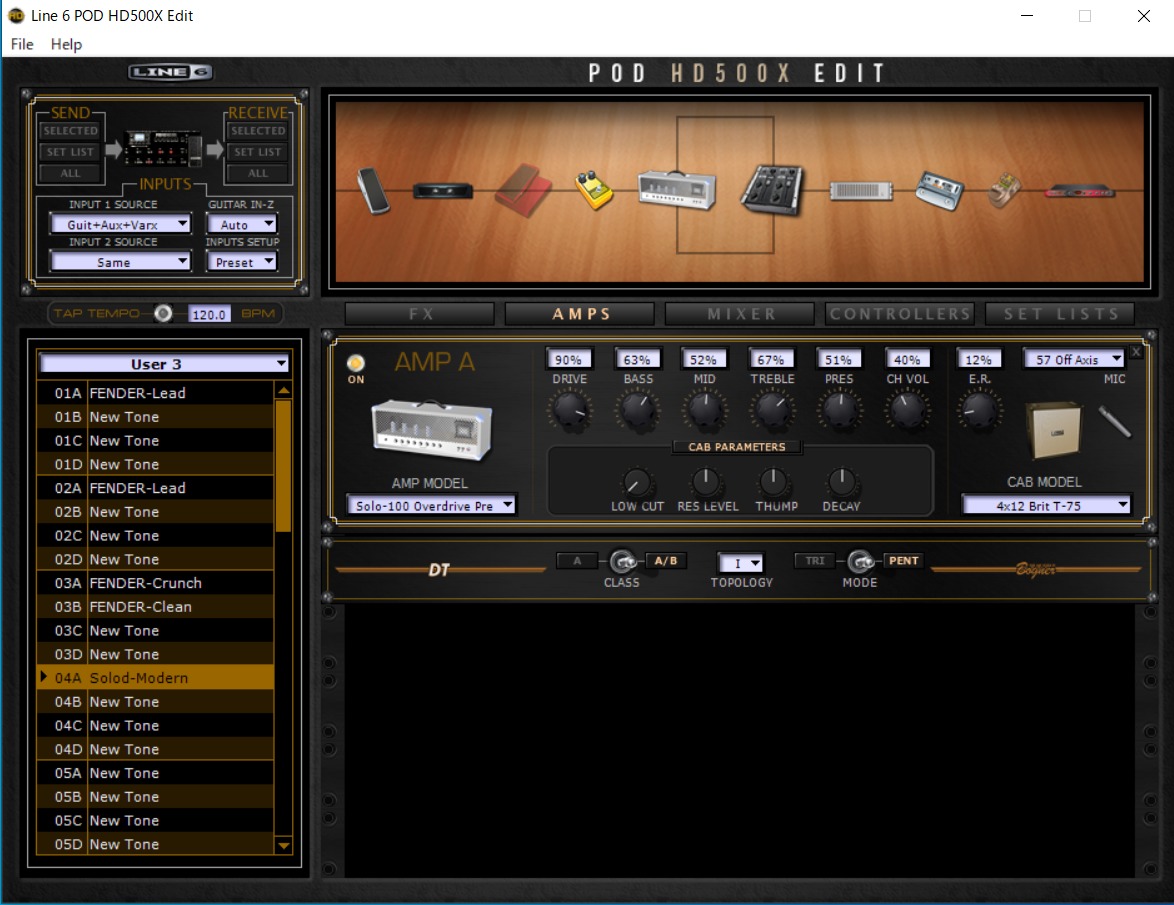The height and width of the screenshot is (905, 1174).
Task: Click the Amp A model image
Action: 431,430
